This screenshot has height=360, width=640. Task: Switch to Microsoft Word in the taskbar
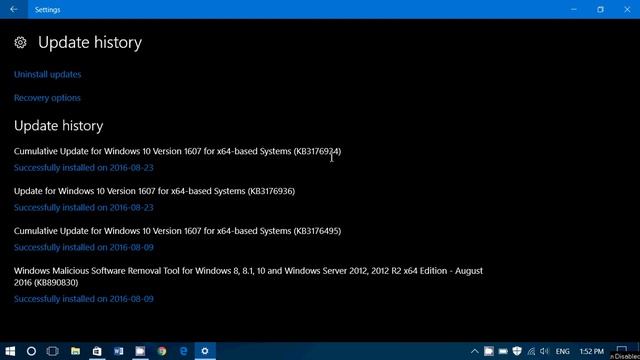point(119,351)
